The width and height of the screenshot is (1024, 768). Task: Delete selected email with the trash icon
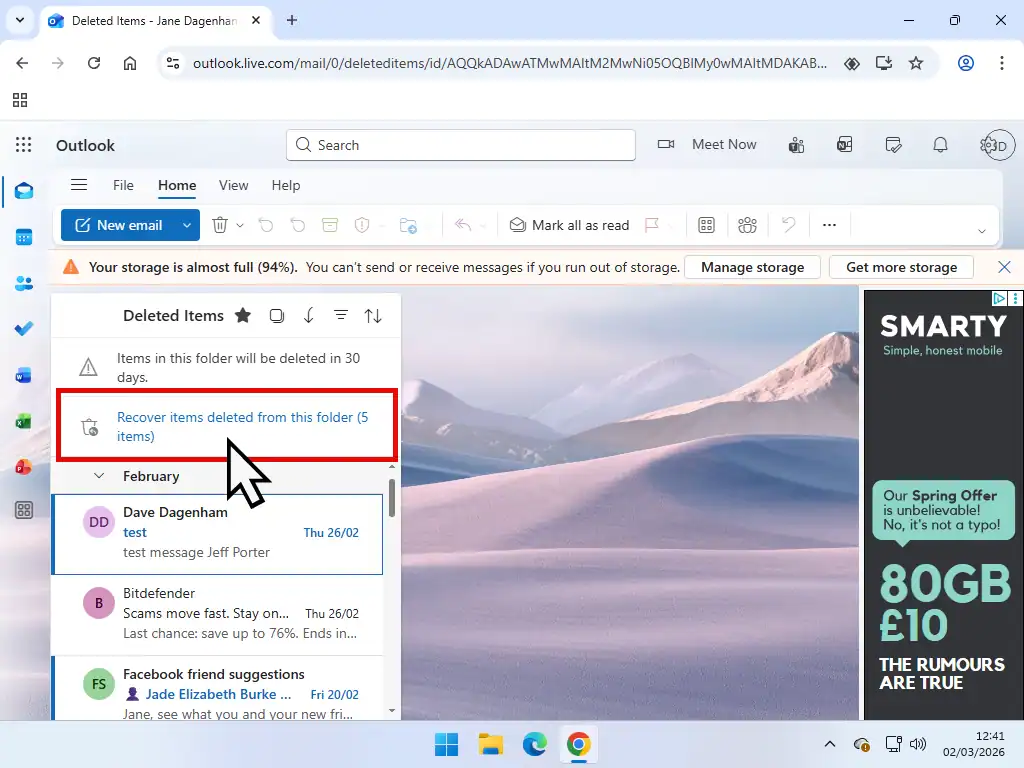point(219,225)
